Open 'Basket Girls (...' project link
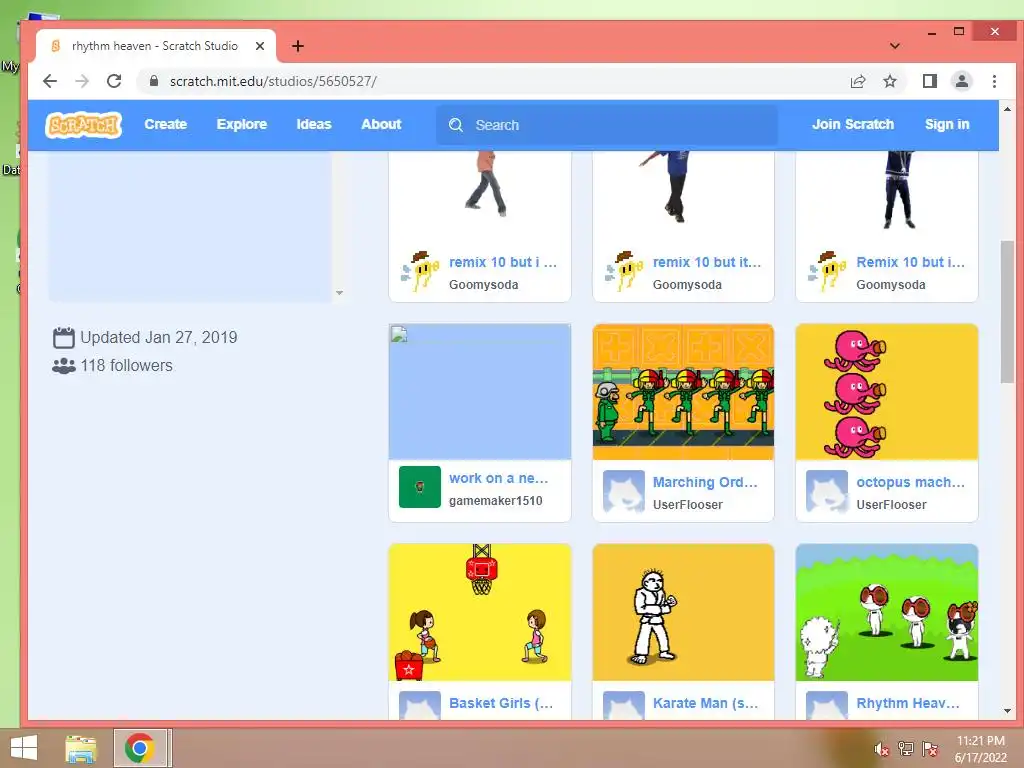Screen dimensions: 1024x768 click(x=501, y=703)
